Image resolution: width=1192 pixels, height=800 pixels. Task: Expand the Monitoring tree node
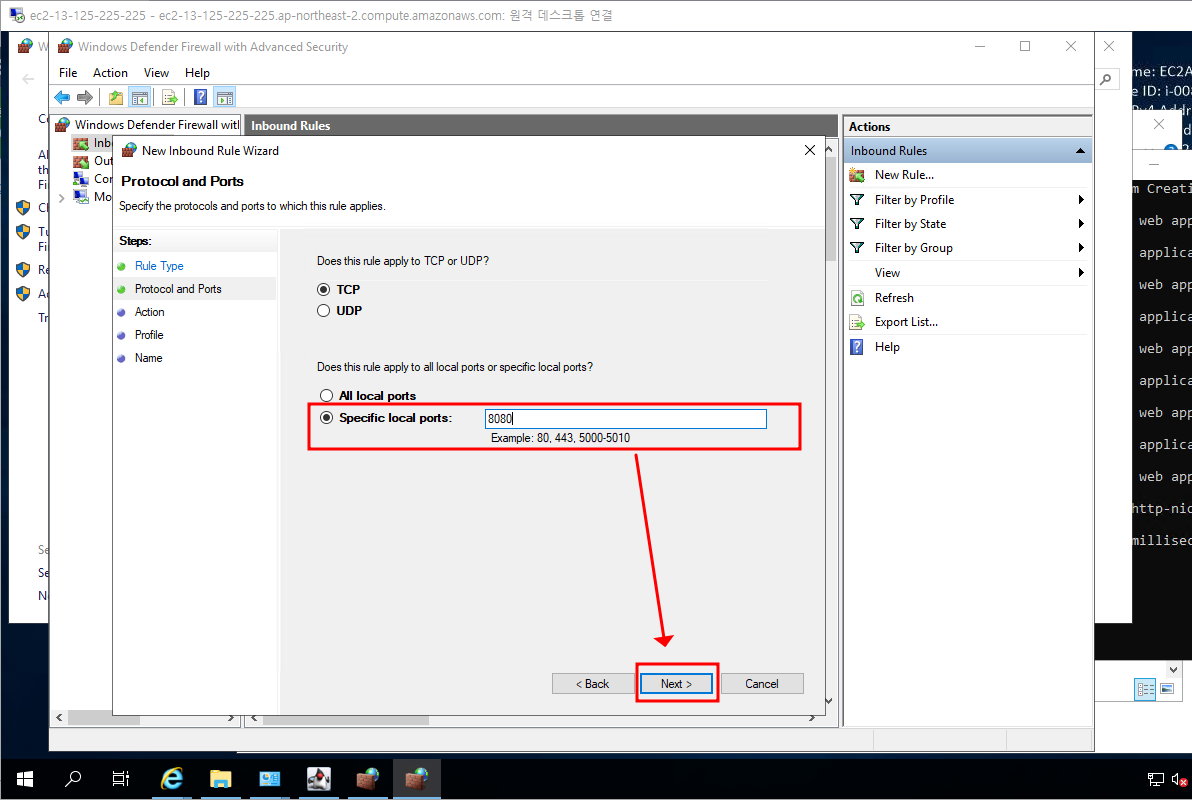pos(62,198)
